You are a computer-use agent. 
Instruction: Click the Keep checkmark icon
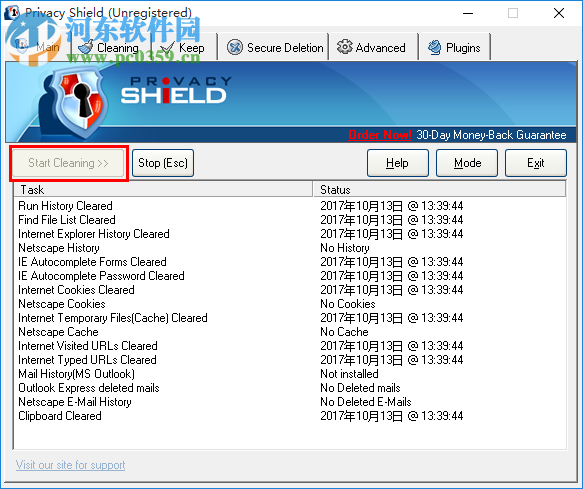[x=167, y=48]
